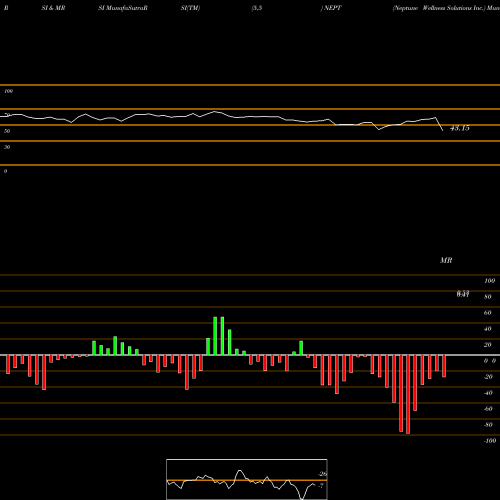Image resolution: width=500 pixels, height=500 pixels.
Task: Click the MR axis label 40
Action: [488, 329]
